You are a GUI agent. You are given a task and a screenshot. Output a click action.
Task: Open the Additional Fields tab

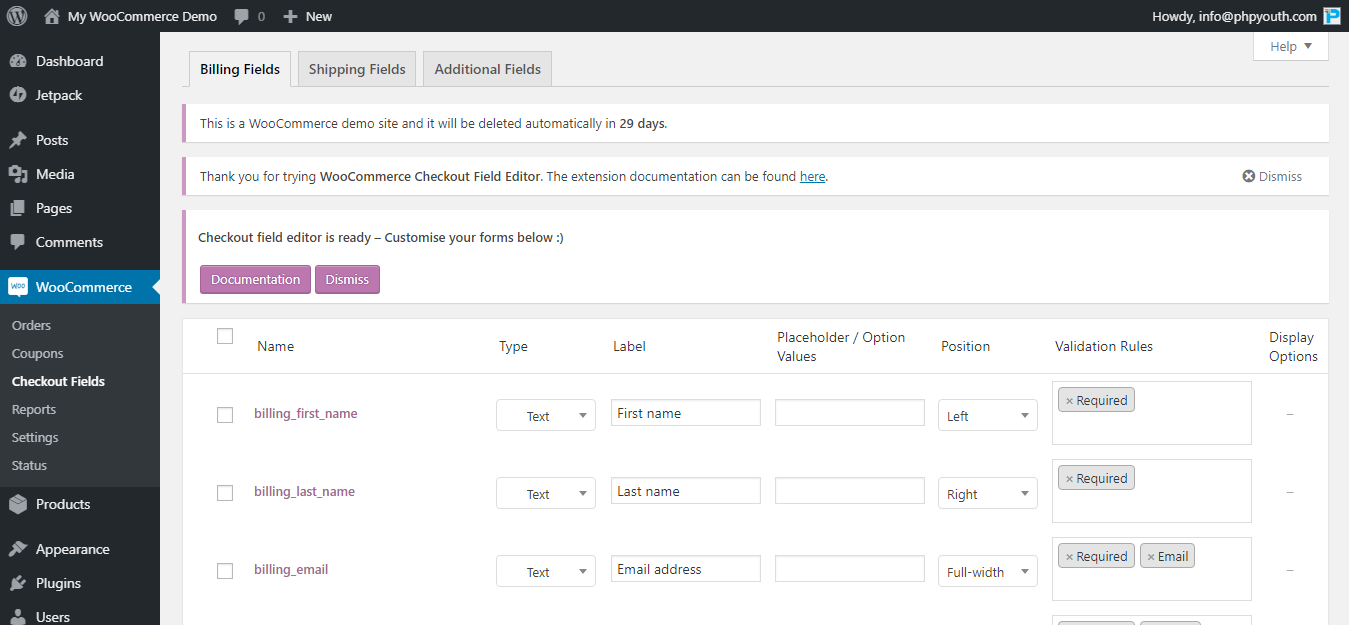coord(487,68)
